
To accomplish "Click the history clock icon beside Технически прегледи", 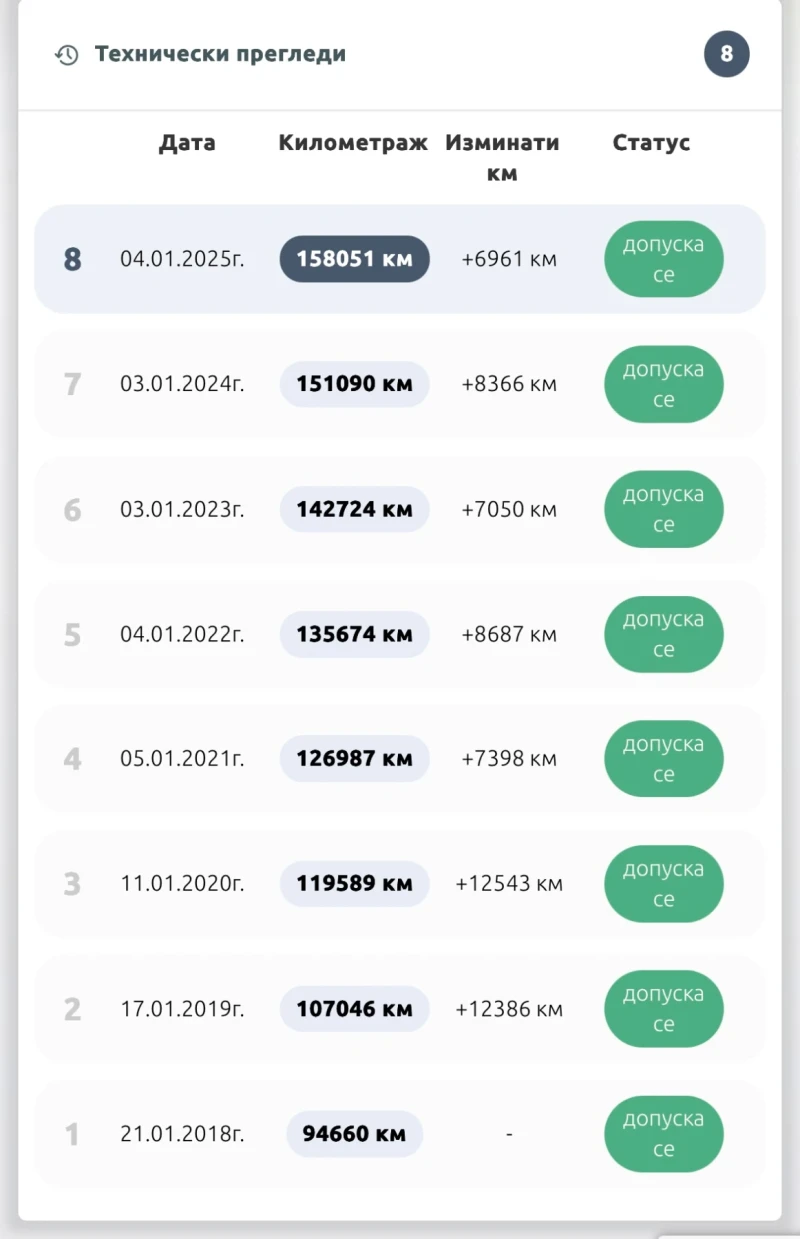I will coord(66,55).
